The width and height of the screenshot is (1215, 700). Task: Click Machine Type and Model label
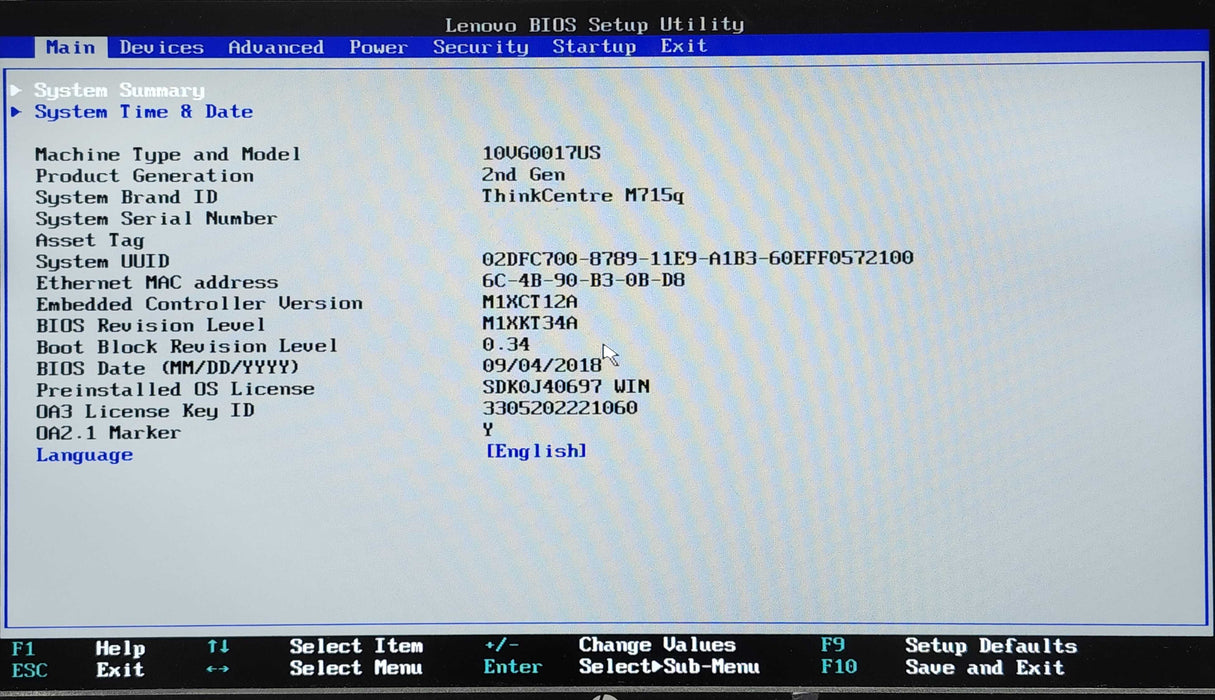click(x=168, y=154)
